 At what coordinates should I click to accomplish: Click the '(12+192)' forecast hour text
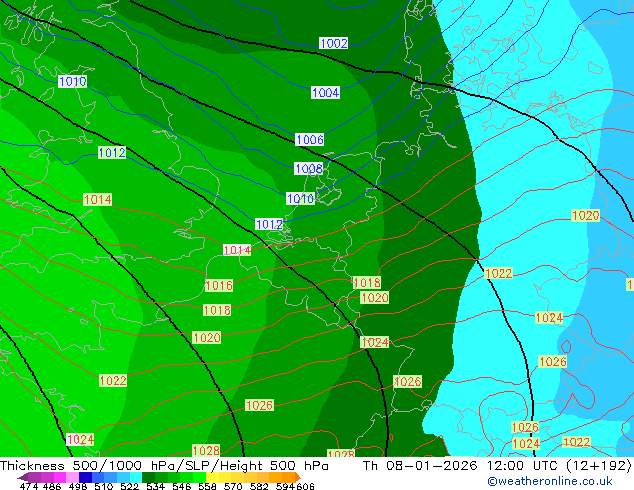coord(599,466)
